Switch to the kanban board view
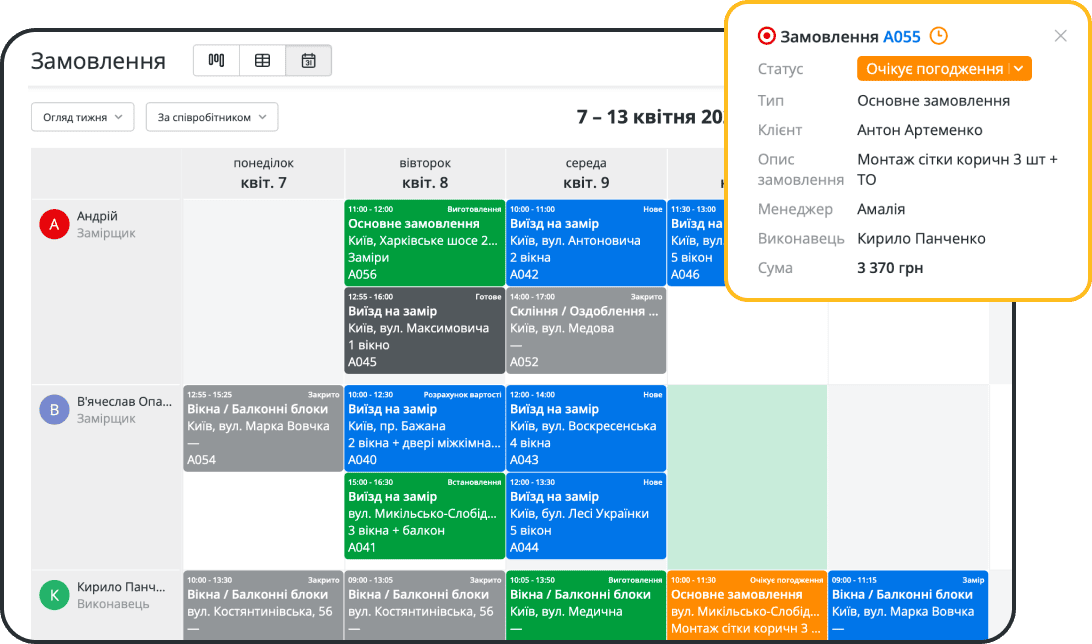The height and width of the screenshot is (644, 1092). (216, 61)
